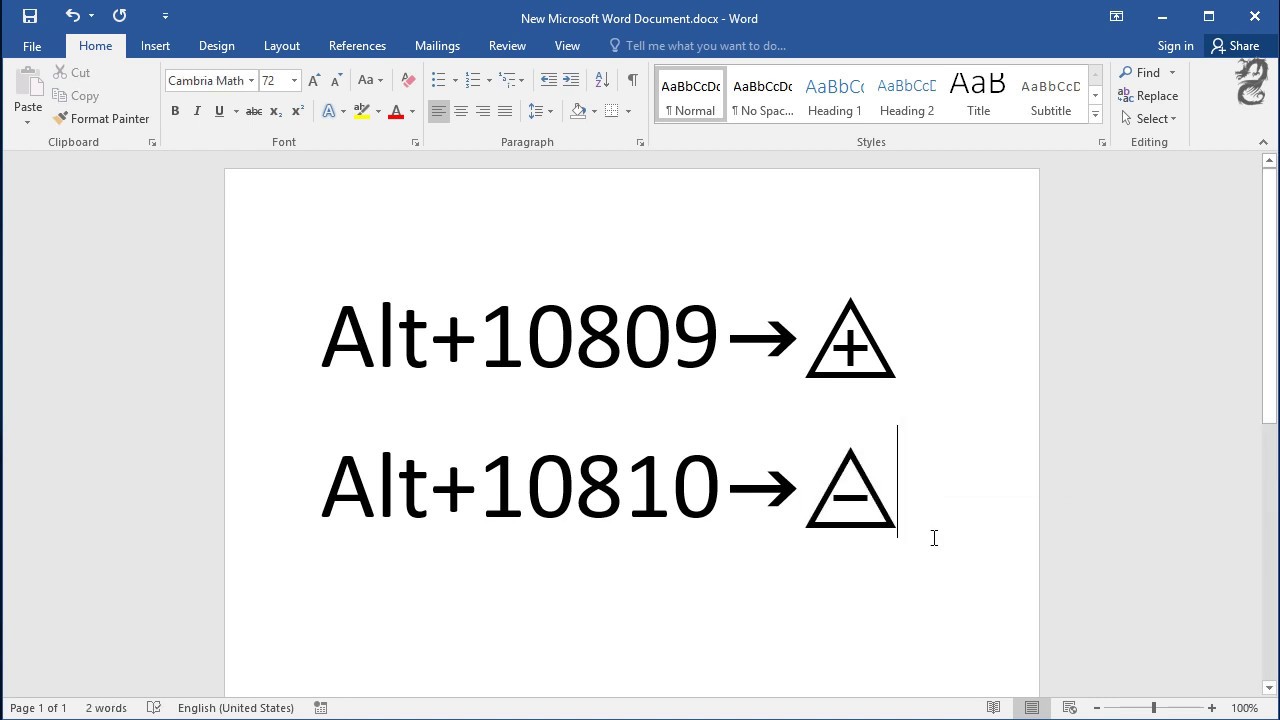
Task: Click the zoom slider handle
Action: (1153, 708)
